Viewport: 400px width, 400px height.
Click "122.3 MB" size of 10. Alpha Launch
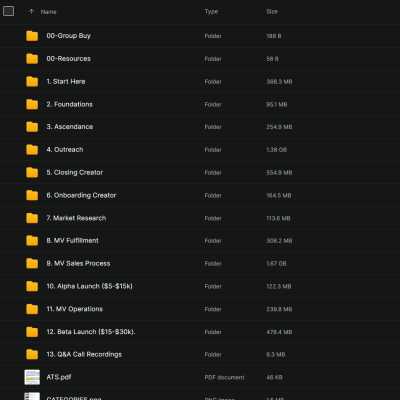tap(279, 287)
